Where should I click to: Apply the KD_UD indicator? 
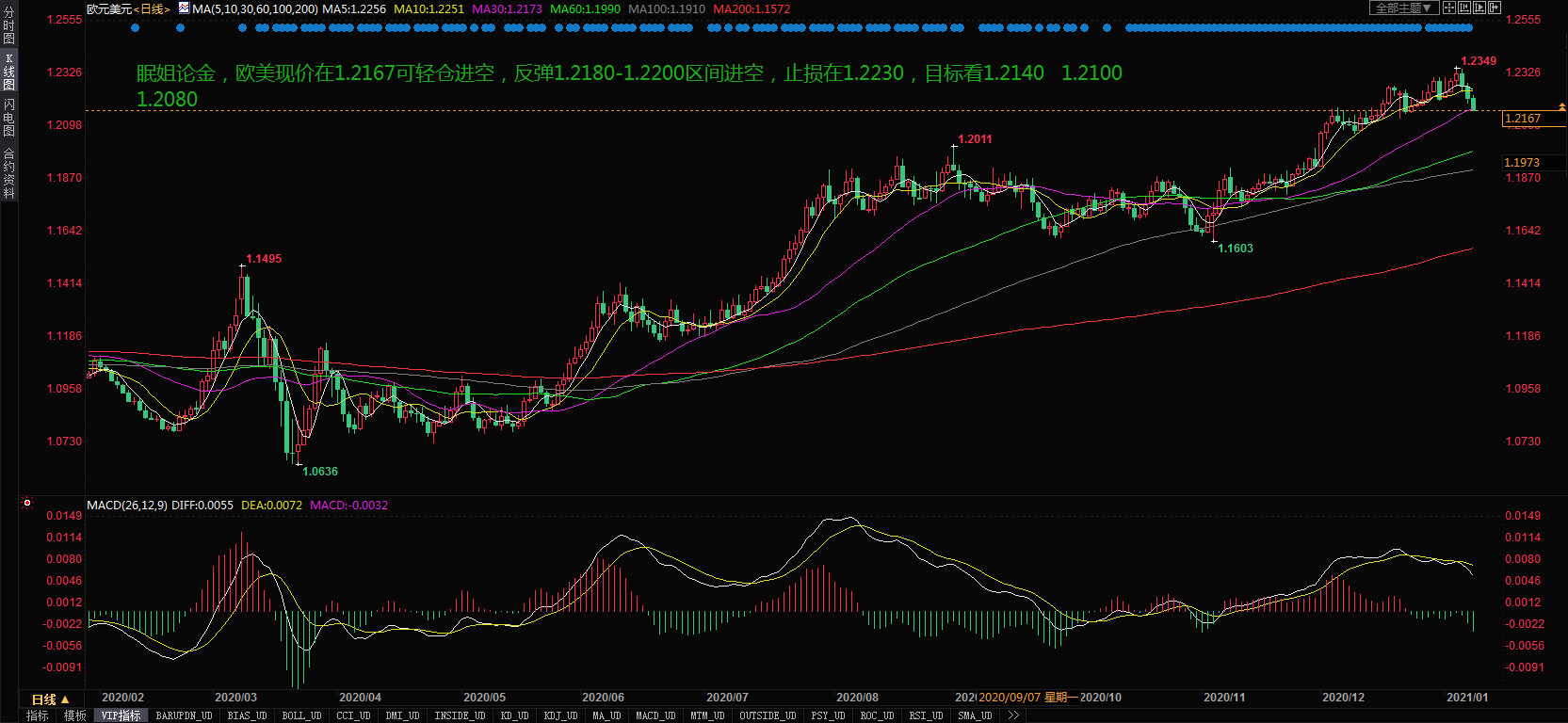(514, 715)
